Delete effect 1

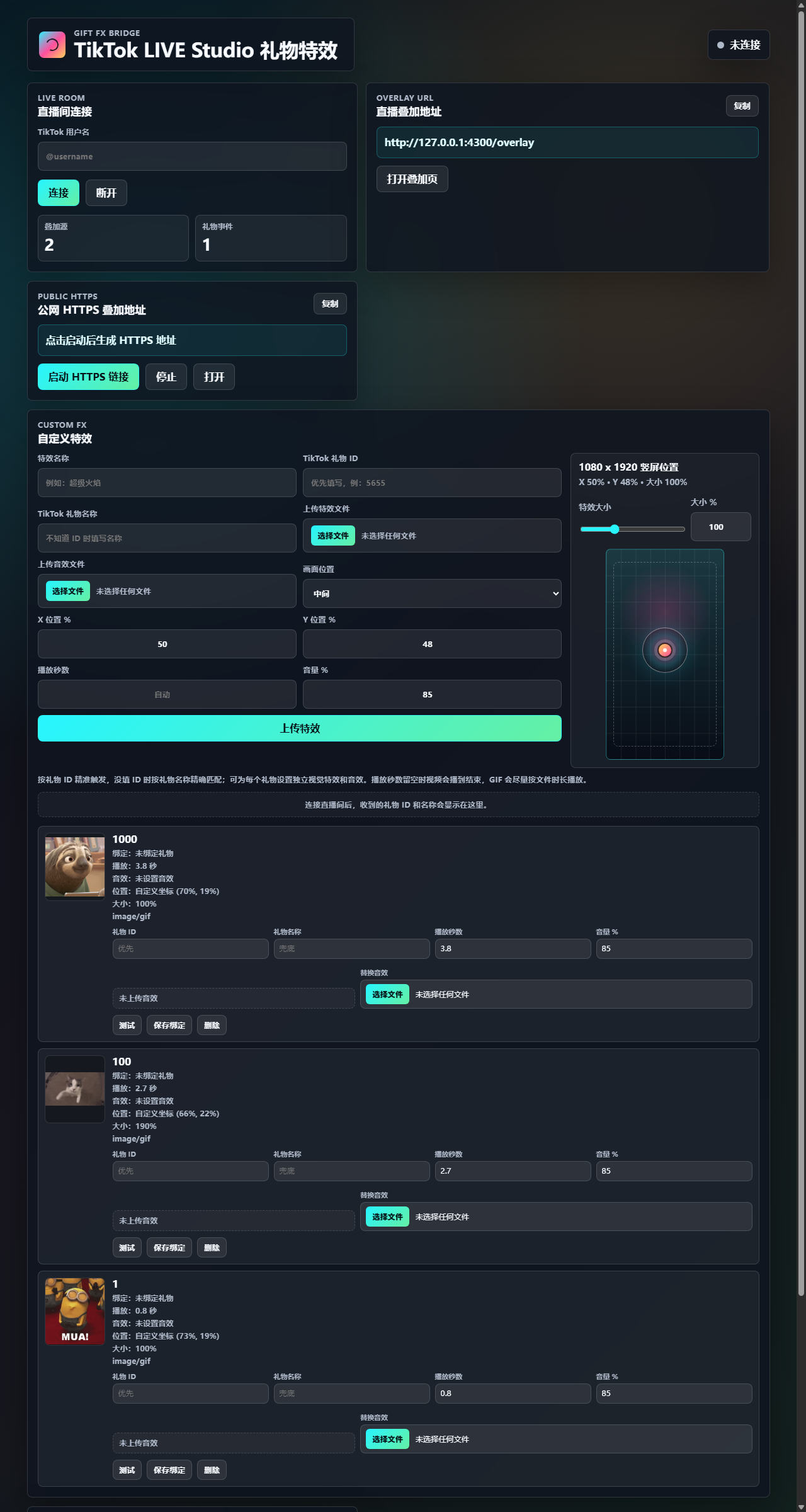(x=212, y=1470)
